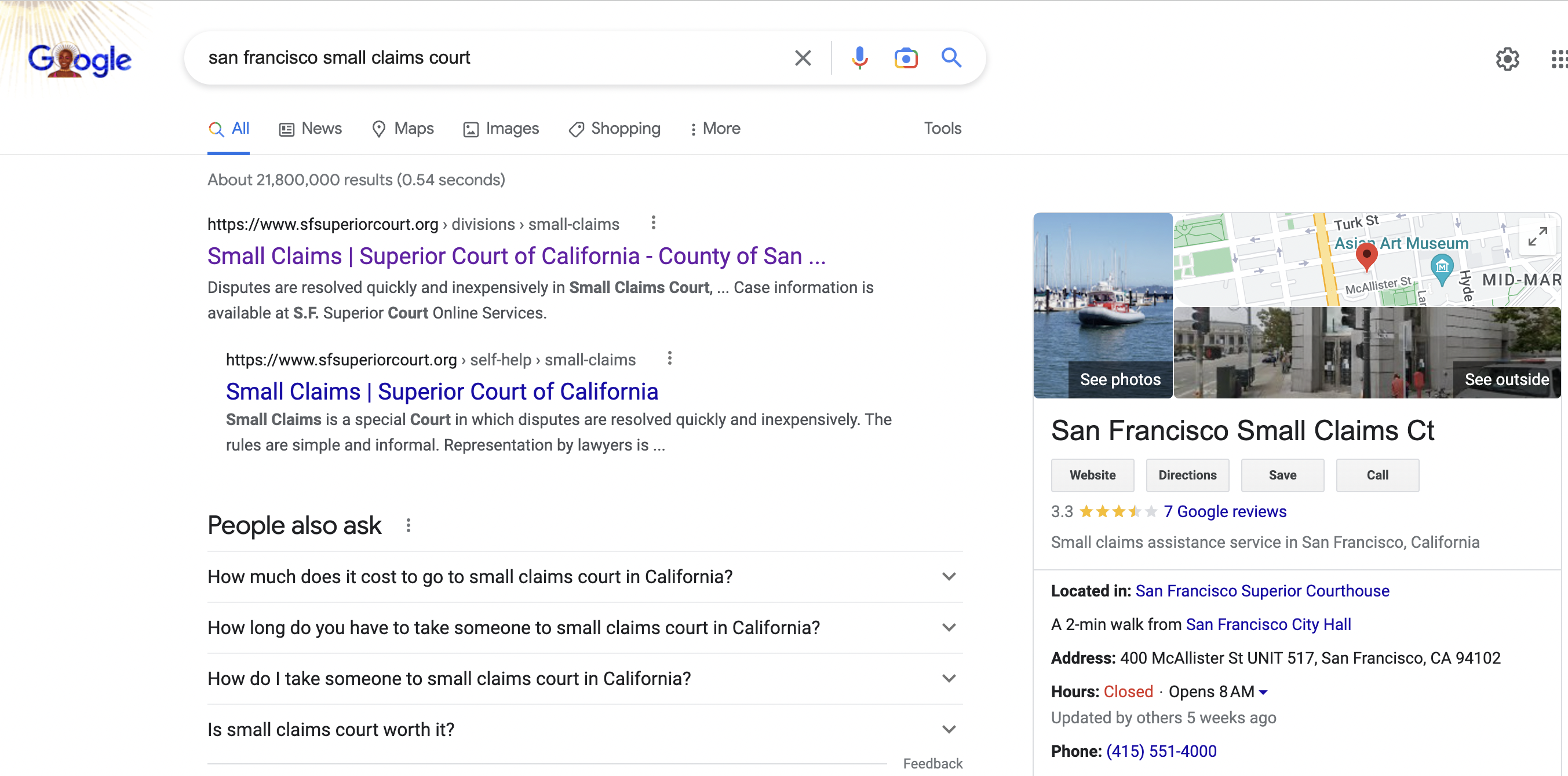Click the results count text
The image size is (1568, 776).
tap(356, 180)
